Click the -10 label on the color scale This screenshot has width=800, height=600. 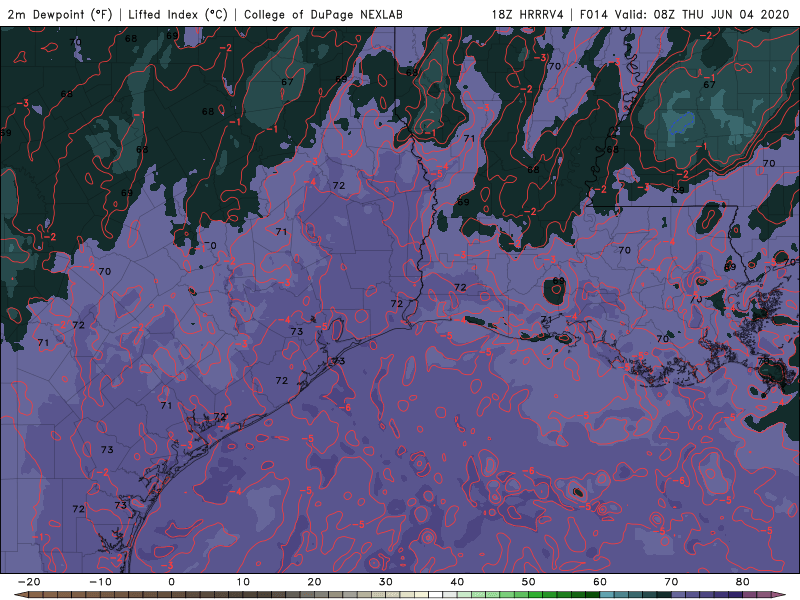pos(100,582)
